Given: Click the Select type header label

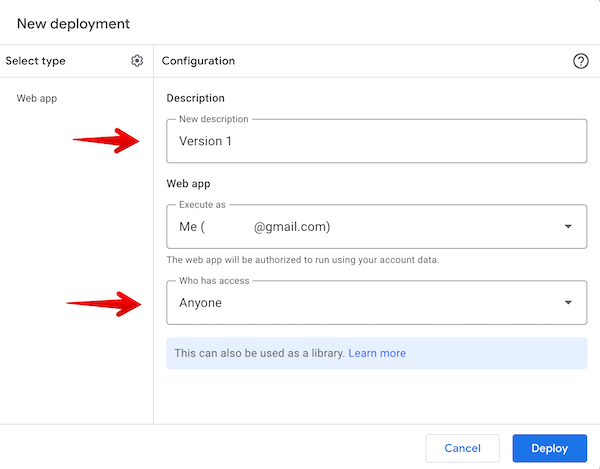Looking at the screenshot, I should click(x=36, y=61).
